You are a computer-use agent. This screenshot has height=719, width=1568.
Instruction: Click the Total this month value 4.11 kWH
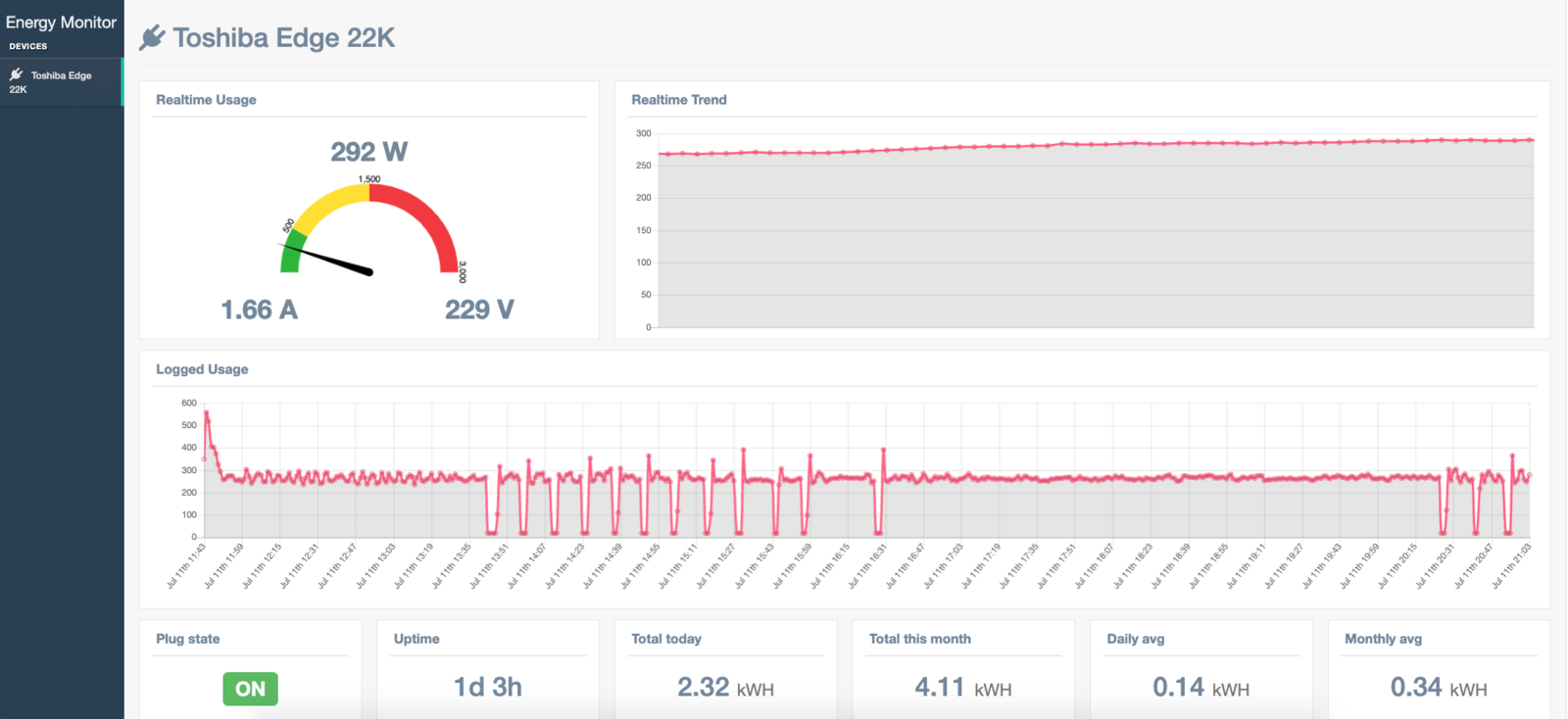coord(963,688)
